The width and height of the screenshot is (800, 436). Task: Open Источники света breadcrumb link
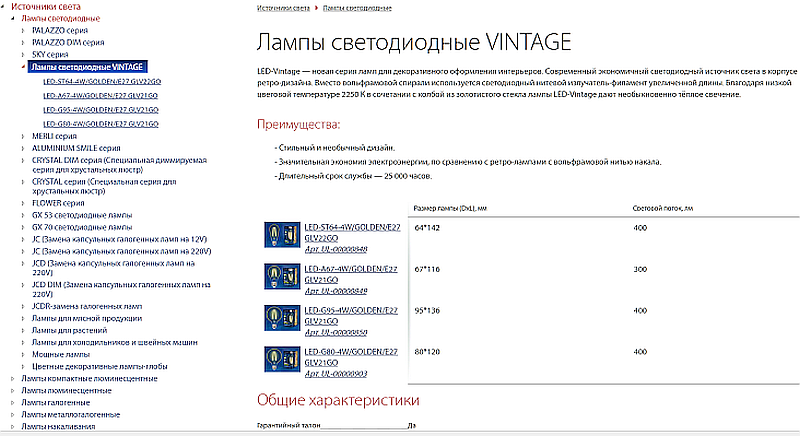coord(283,8)
